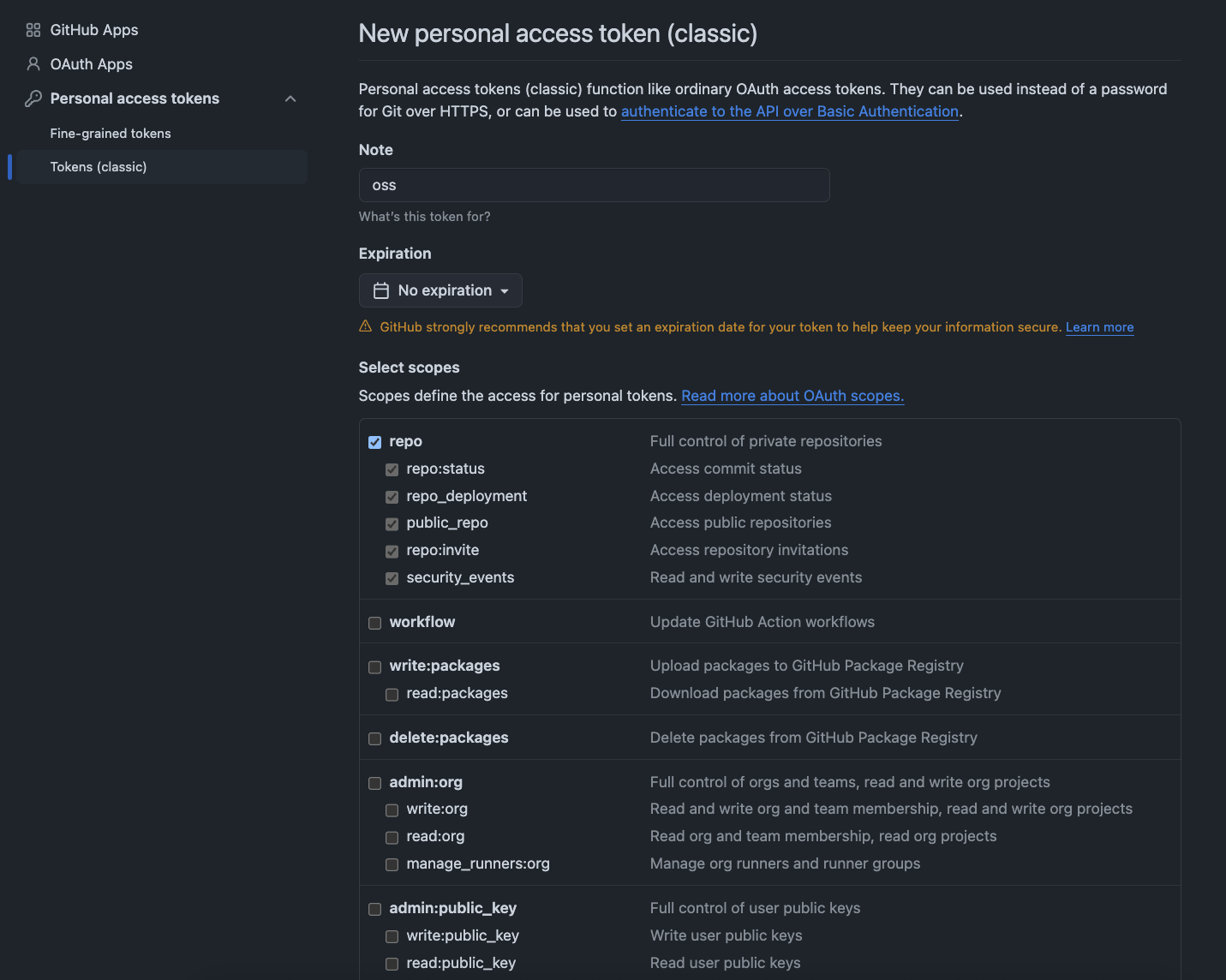Image resolution: width=1226 pixels, height=980 pixels.
Task: Select the read:org checkbox
Action: click(x=392, y=837)
